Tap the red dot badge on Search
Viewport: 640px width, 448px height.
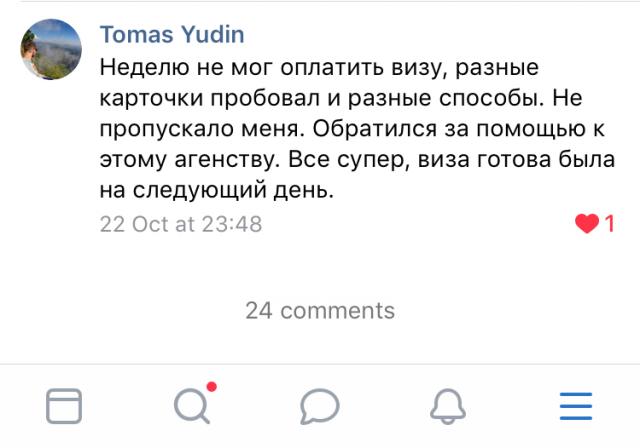click(211, 386)
